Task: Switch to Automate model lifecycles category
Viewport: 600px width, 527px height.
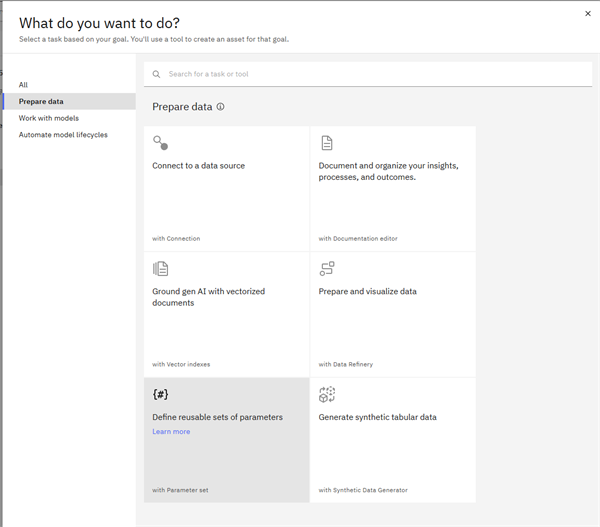Action: point(63,135)
